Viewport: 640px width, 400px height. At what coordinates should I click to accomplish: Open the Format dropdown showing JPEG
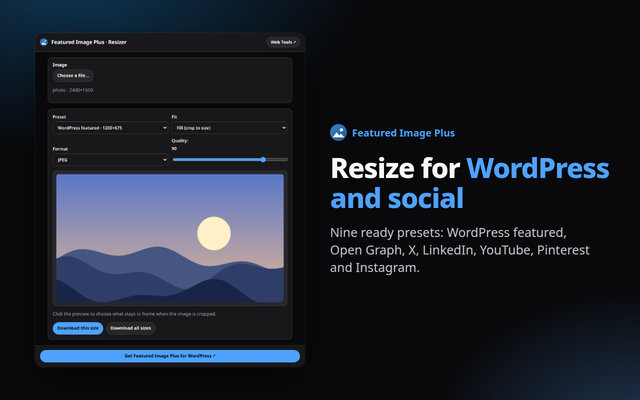tap(110, 160)
